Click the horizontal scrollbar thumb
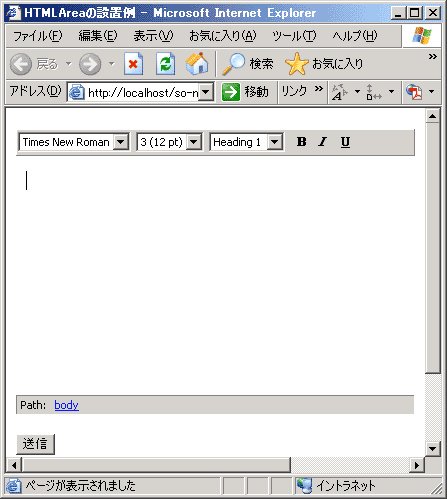Screen dimensions: 447x499 [156, 465]
